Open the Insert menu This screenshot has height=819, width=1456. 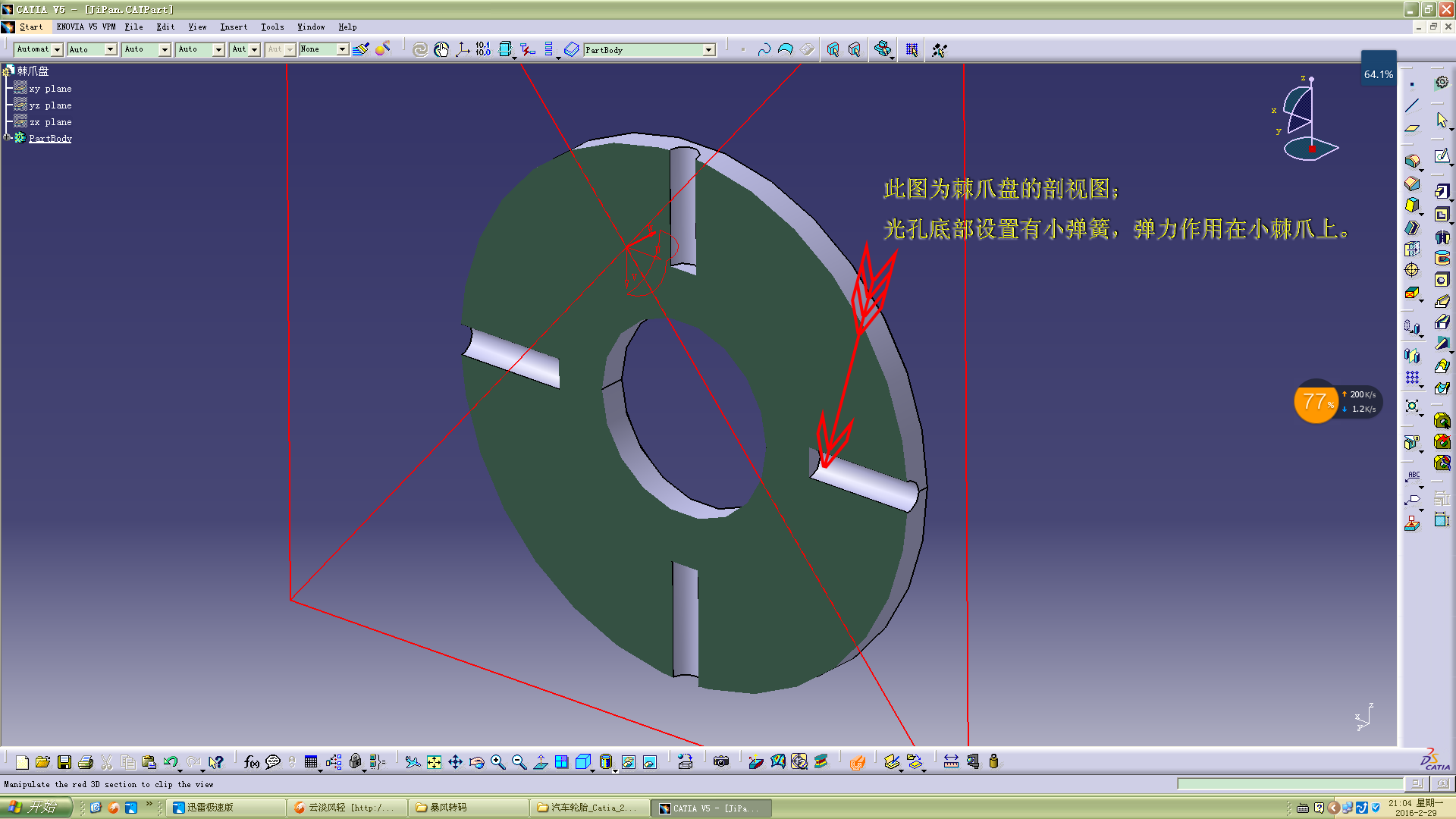click(234, 27)
